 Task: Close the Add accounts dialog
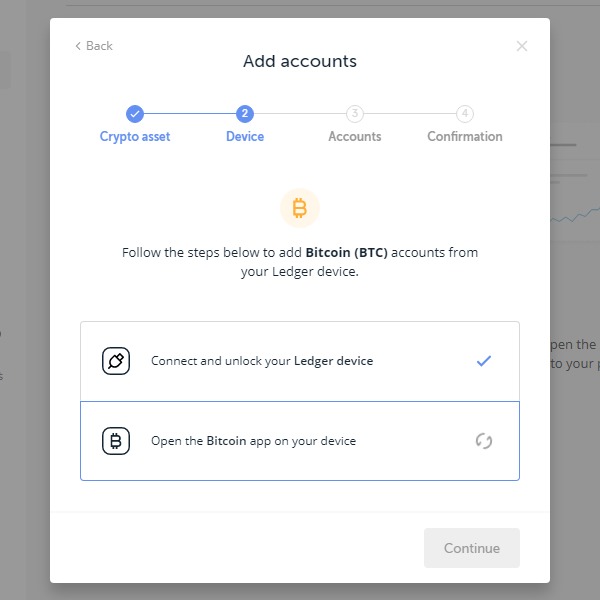coord(522,46)
